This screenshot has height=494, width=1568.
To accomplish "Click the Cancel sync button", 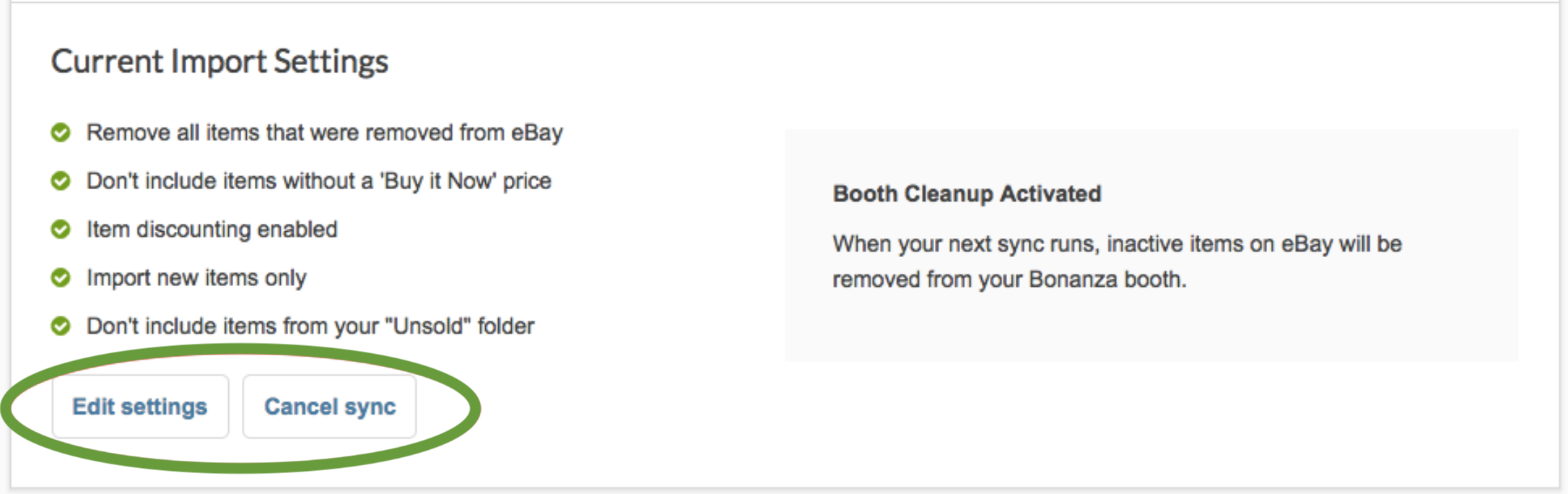I will coord(330,407).
